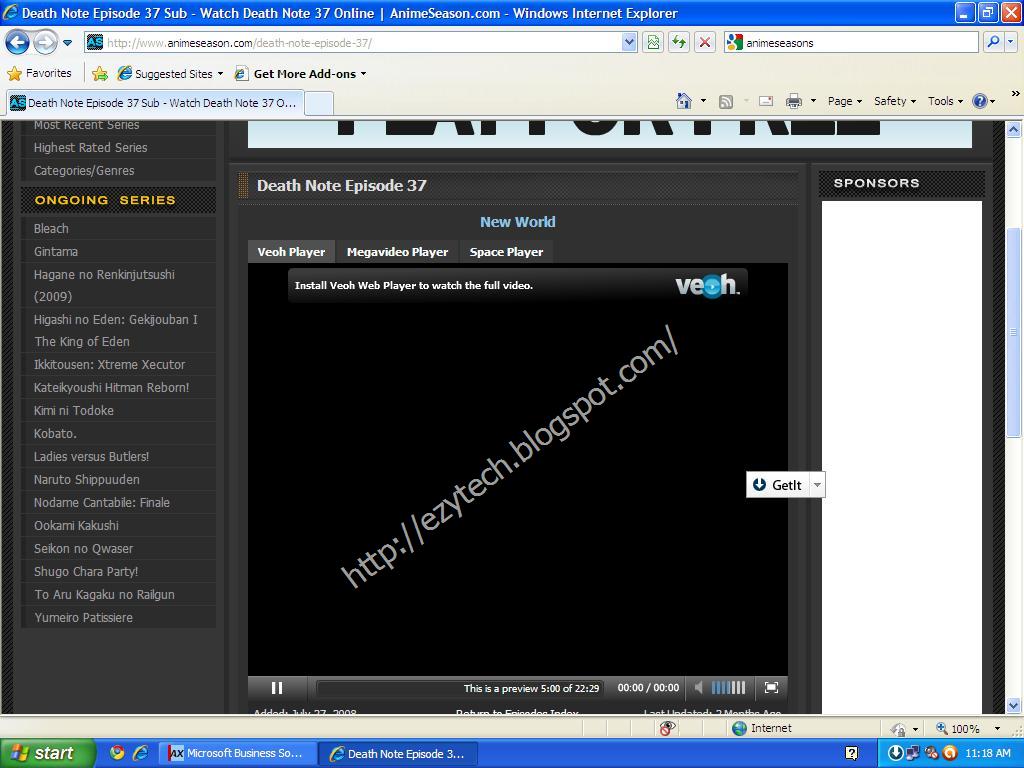The width and height of the screenshot is (1024, 768).
Task: Open the Favorites star button
Action: point(39,73)
